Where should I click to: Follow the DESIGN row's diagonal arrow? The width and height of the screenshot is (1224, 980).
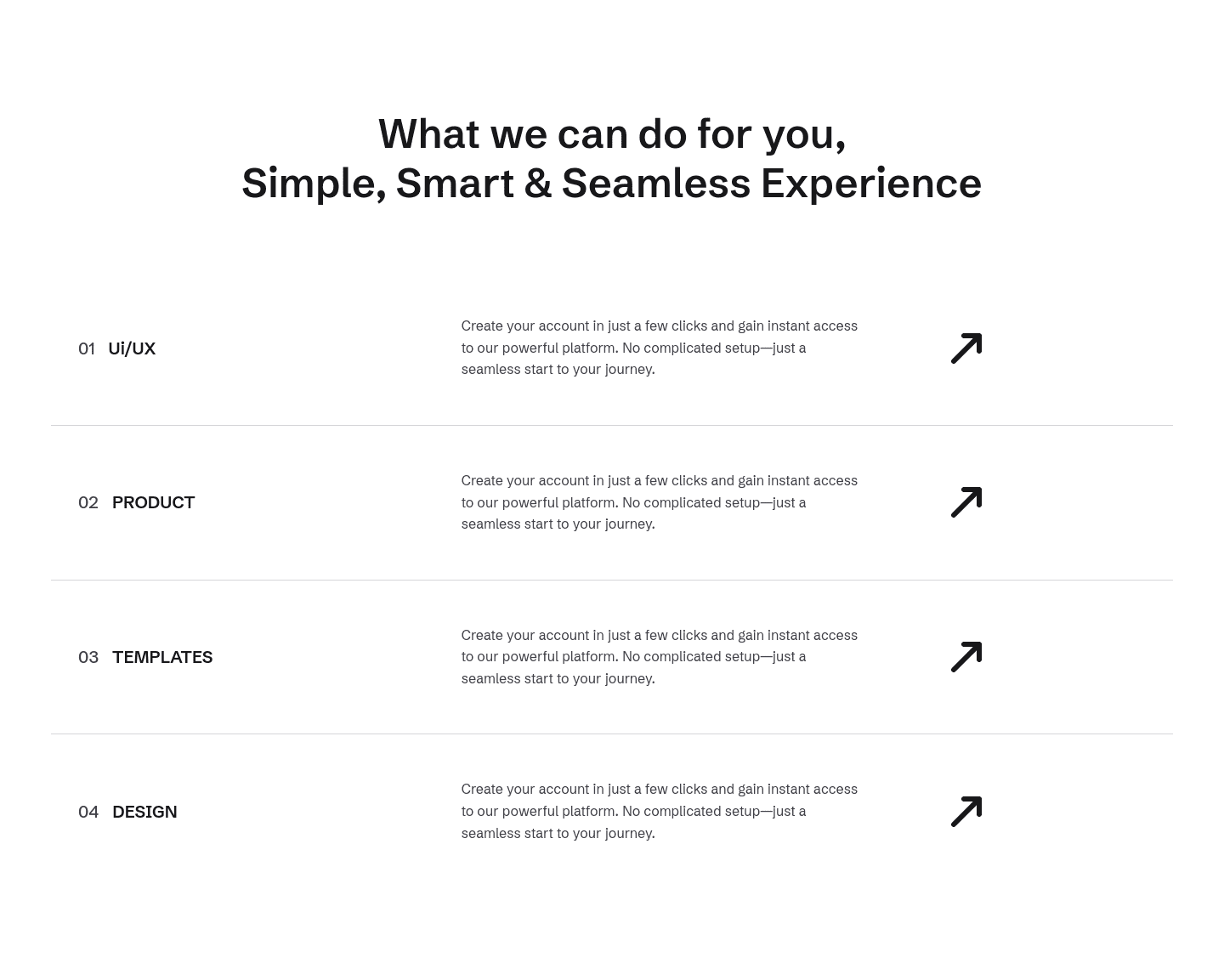pyautogui.click(x=966, y=812)
